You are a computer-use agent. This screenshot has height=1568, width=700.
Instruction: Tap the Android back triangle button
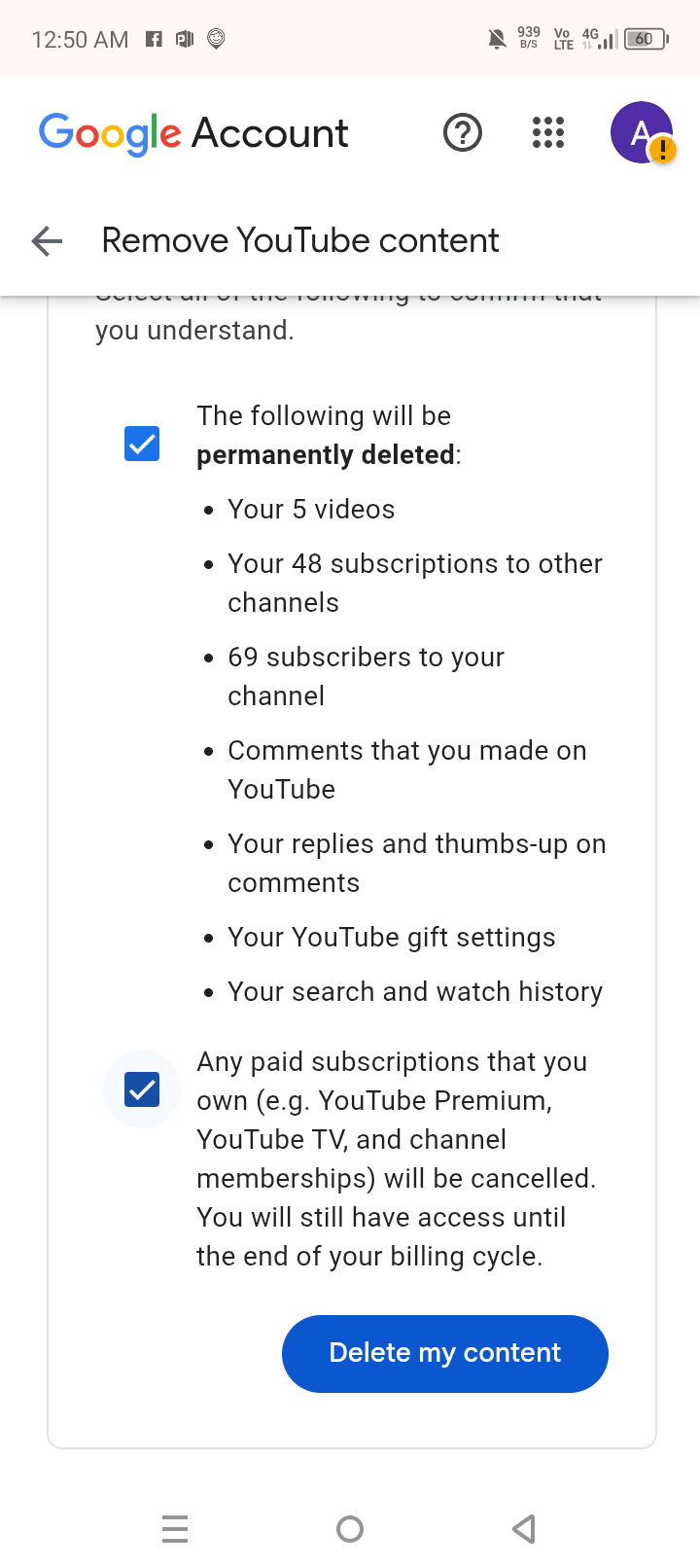pyautogui.click(x=524, y=1529)
